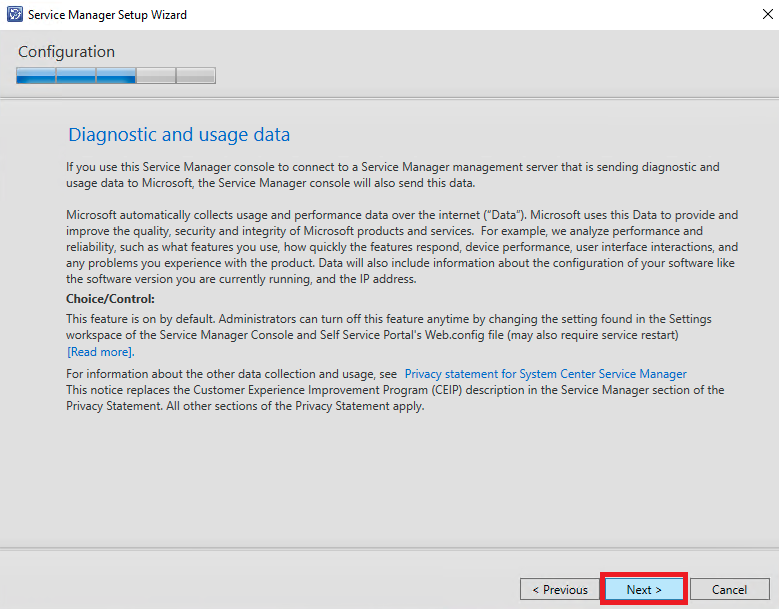Screen dimensions: 779x609
Task: Open Privacy statement for System Center link
Action: (x=545, y=374)
